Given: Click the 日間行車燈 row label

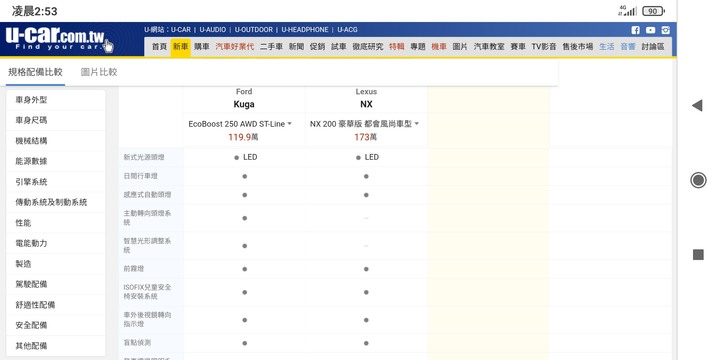Looking at the screenshot, I should click(x=141, y=176).
